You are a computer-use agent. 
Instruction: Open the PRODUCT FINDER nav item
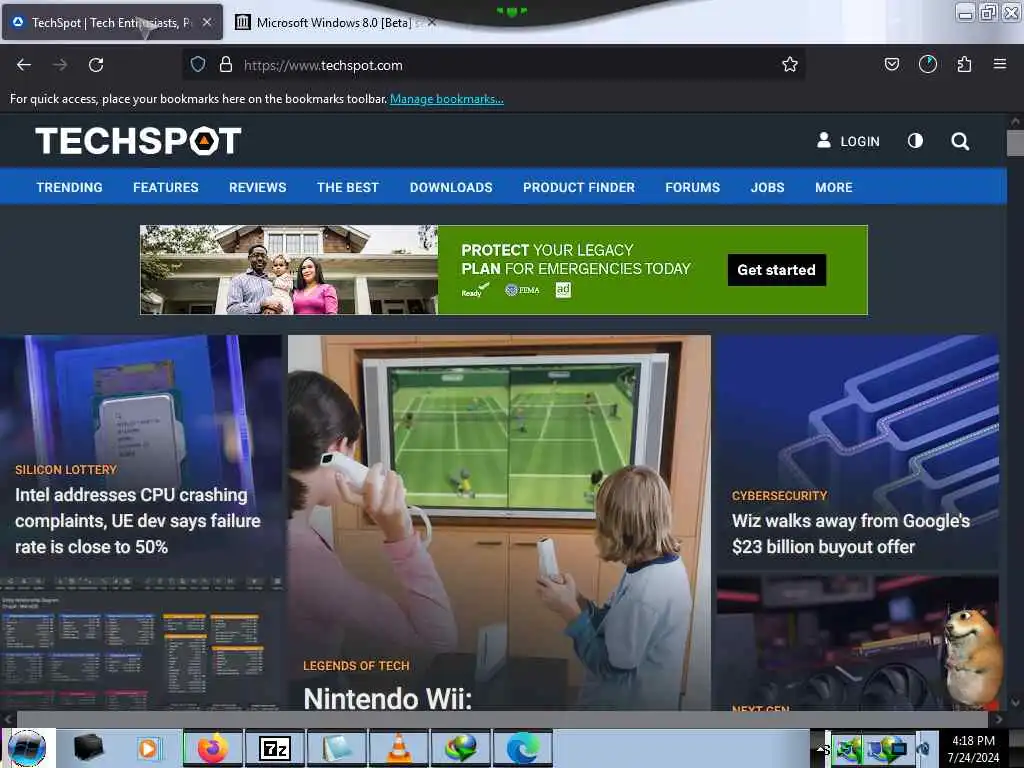point(579,187)
